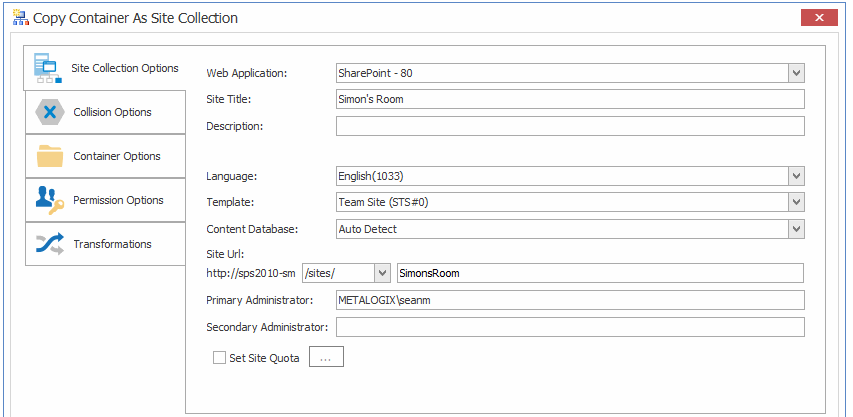Click the Site Quota ellipsis button
The image size is (853, 417).
(x=326, y=358)
